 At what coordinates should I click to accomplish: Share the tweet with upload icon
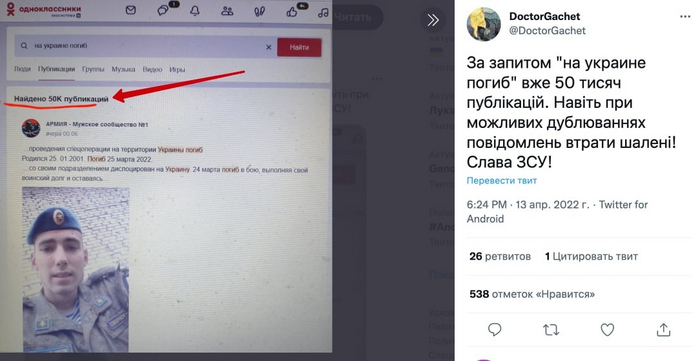pos(663,330)
